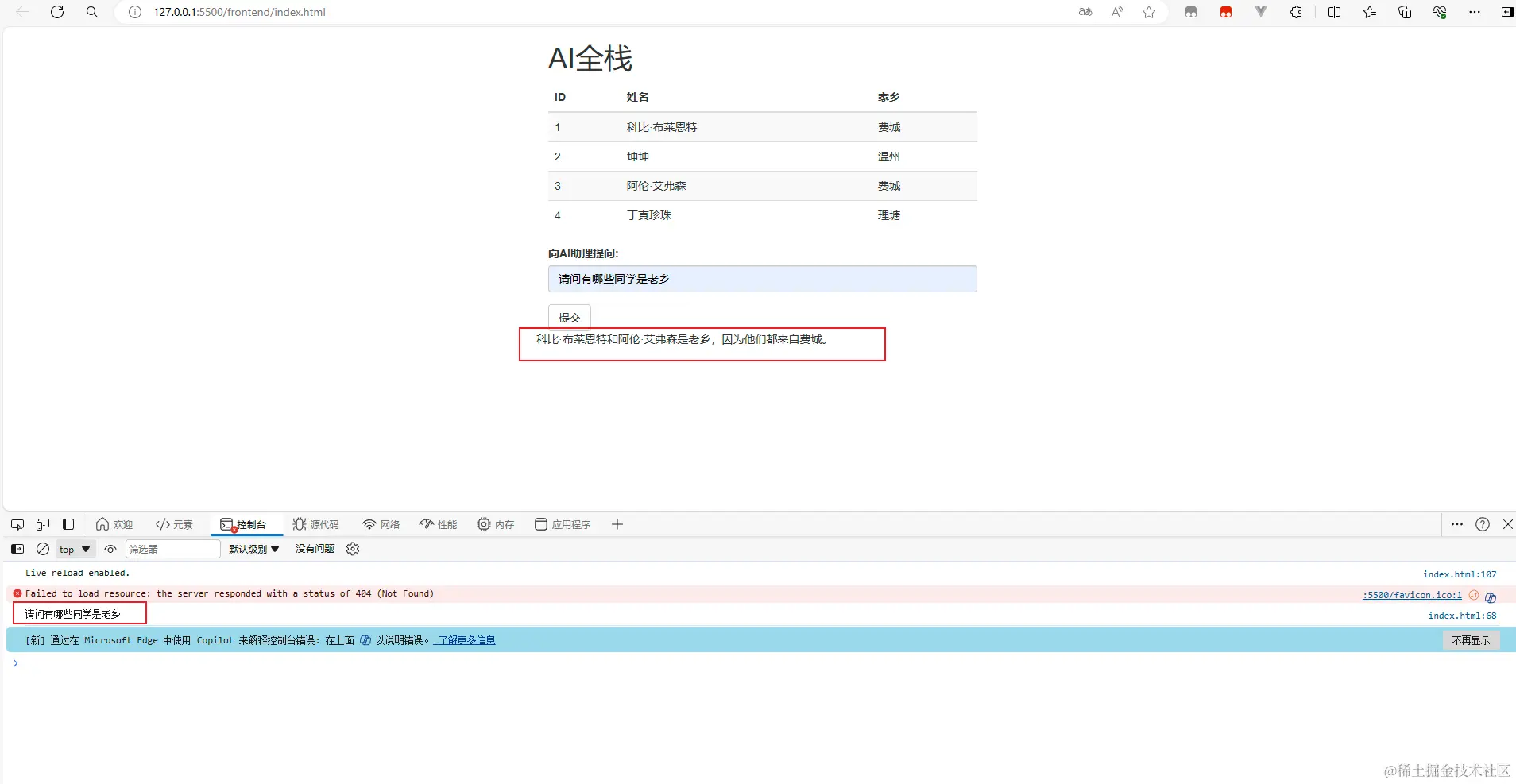Click the AI全栈 page heading
Viewport: 1516px width, 784px height.
[590, 59]
